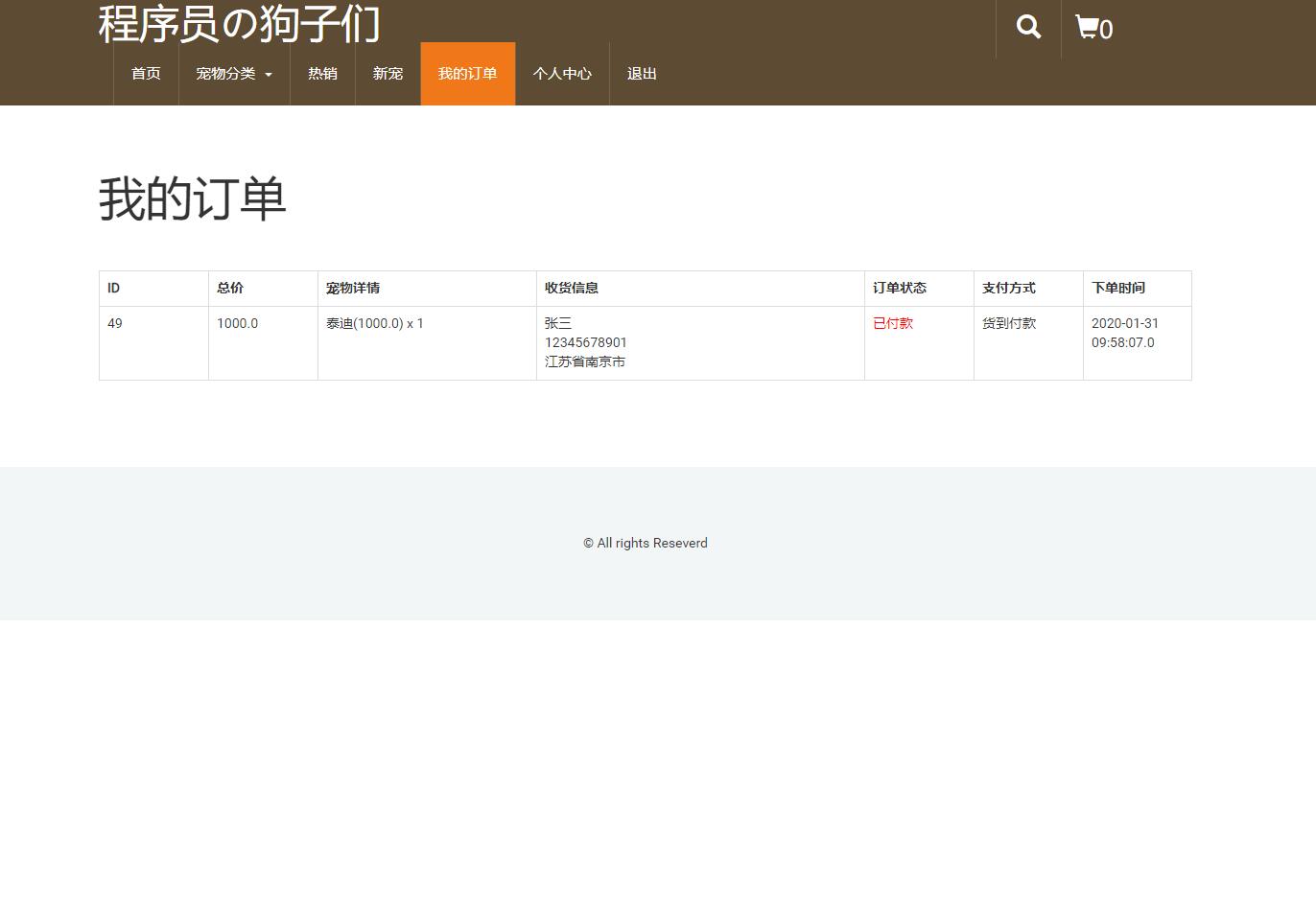1316x909 pixels.
Task: Open the 新宠 page
Action: click(x=388, y=73)
